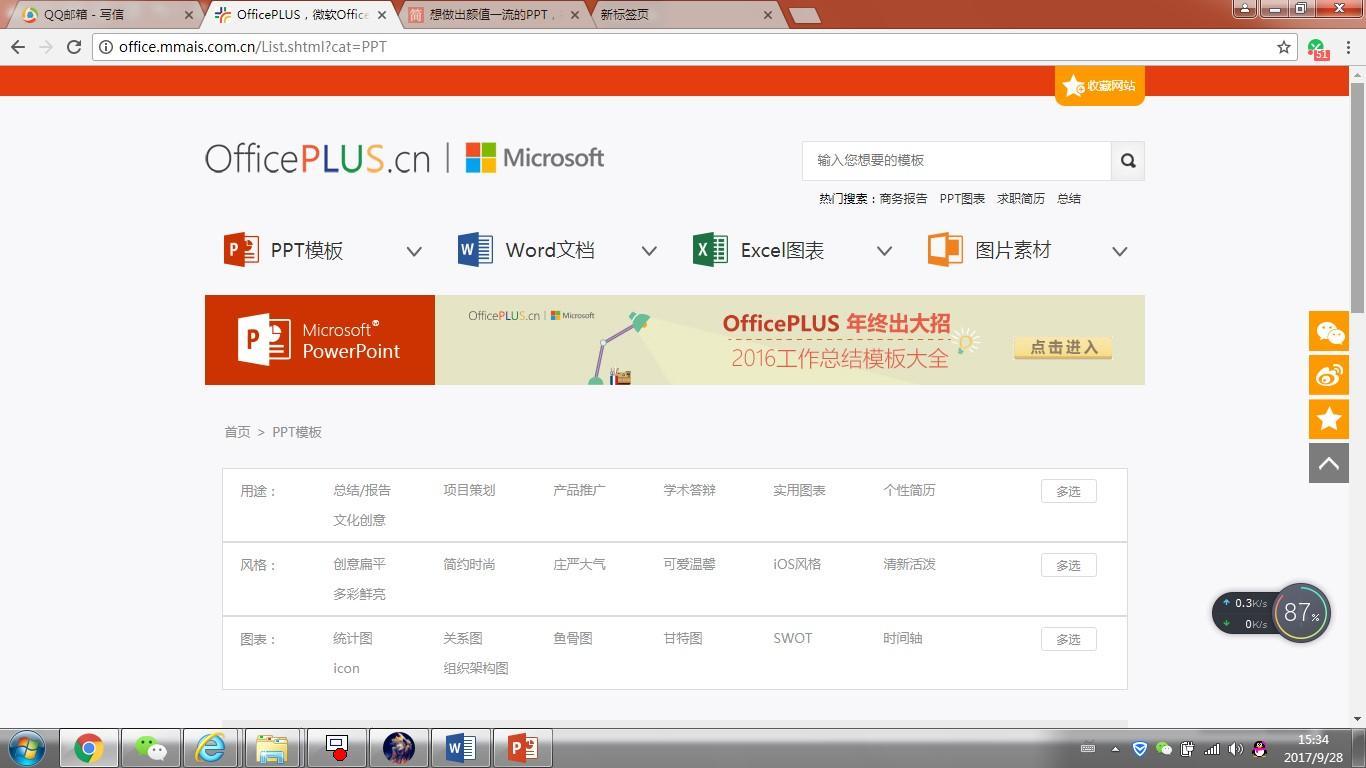The height and width of the screenshot is (768, 1366).
Task: Open File Explorer from the taskbar
Action: click(272, 748)
